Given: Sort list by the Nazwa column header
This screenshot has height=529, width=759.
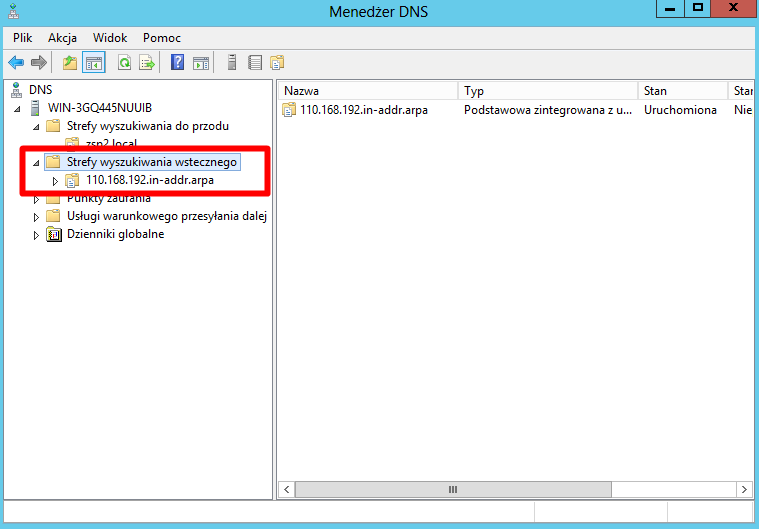Looking at the screenshot, I should (x=366, y=91).
